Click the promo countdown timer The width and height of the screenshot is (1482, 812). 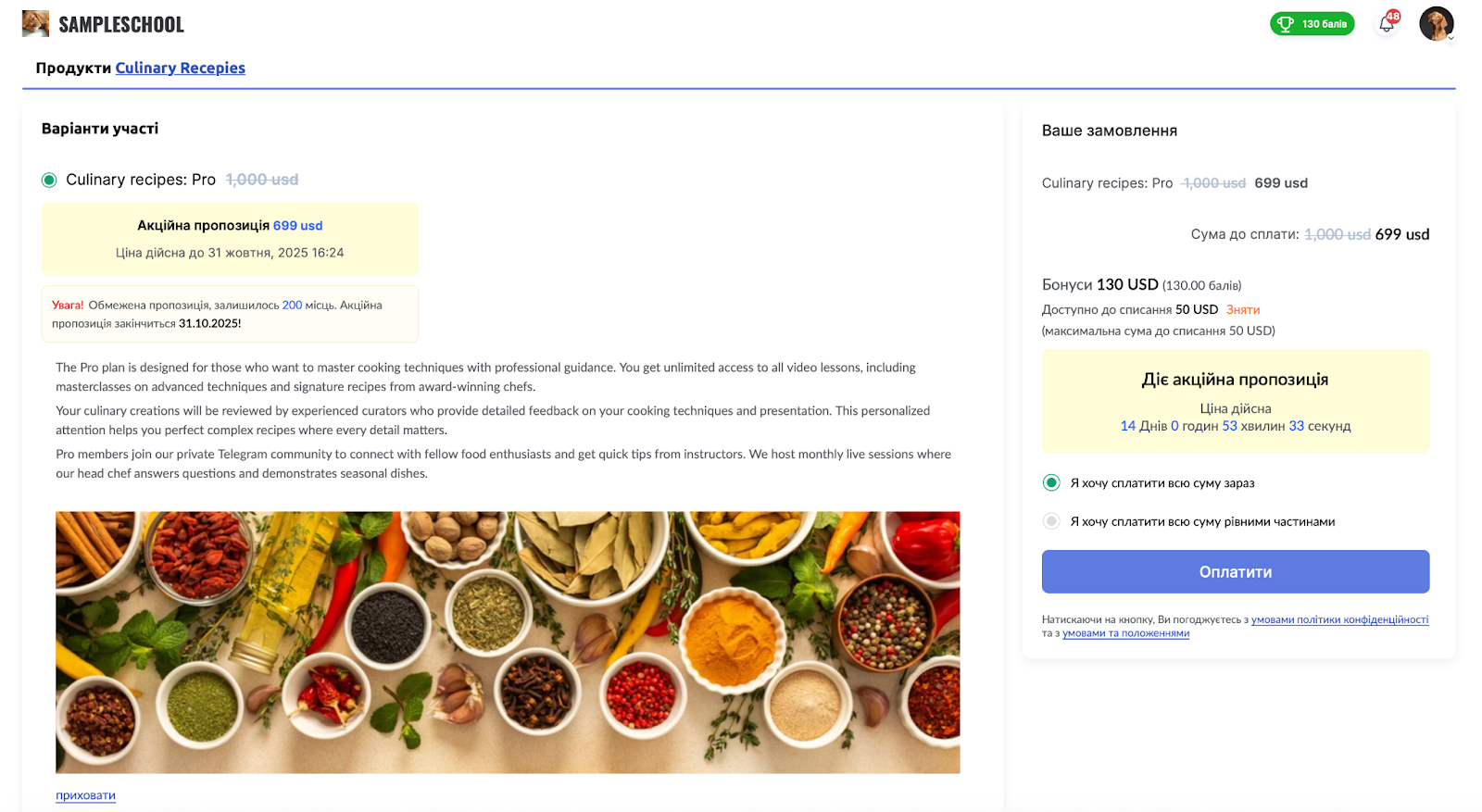(1235, 426)
